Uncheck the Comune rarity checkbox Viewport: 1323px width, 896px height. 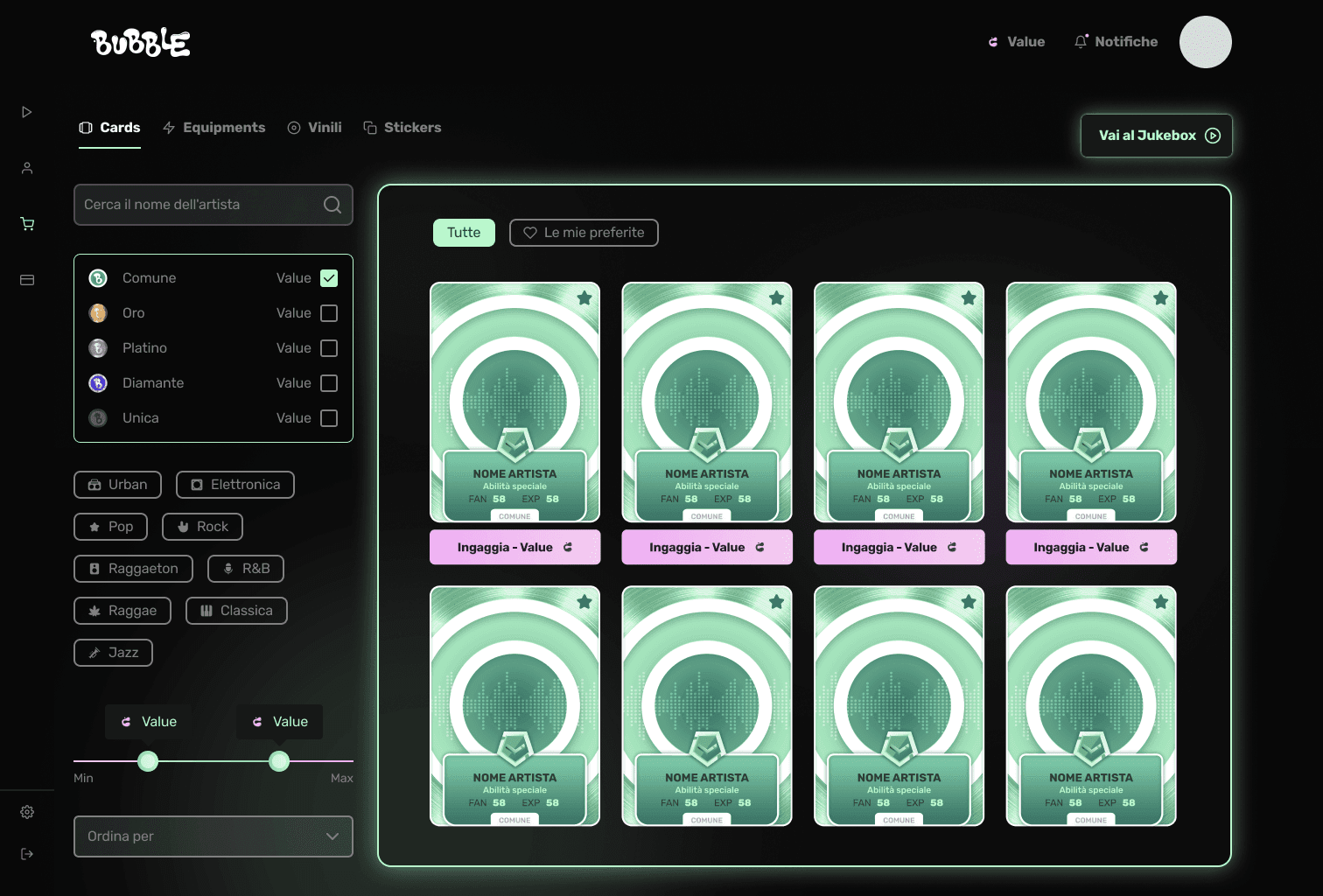pyautogui.click(x=329, y=278)
